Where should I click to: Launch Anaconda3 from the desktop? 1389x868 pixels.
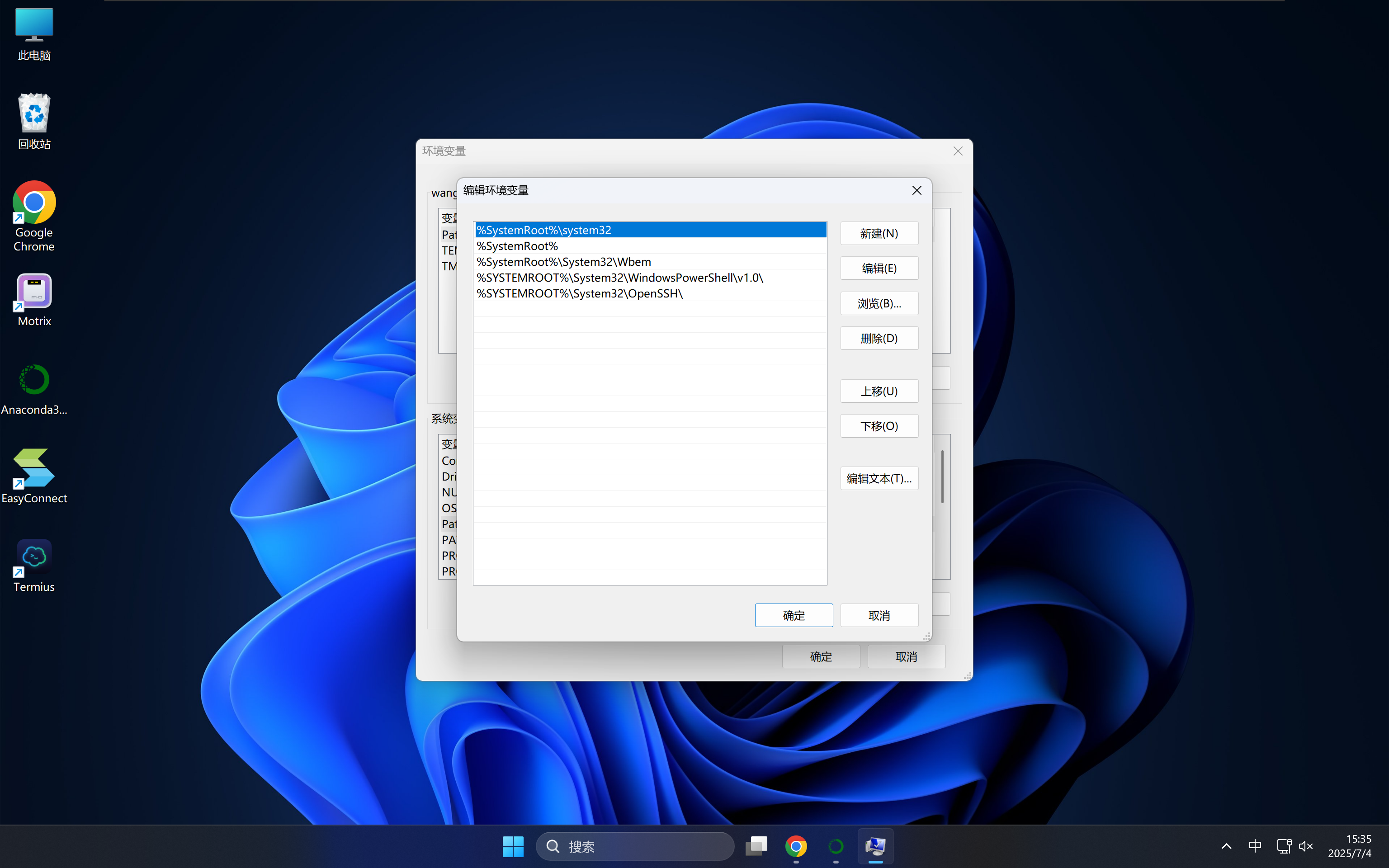click(34, 381)
